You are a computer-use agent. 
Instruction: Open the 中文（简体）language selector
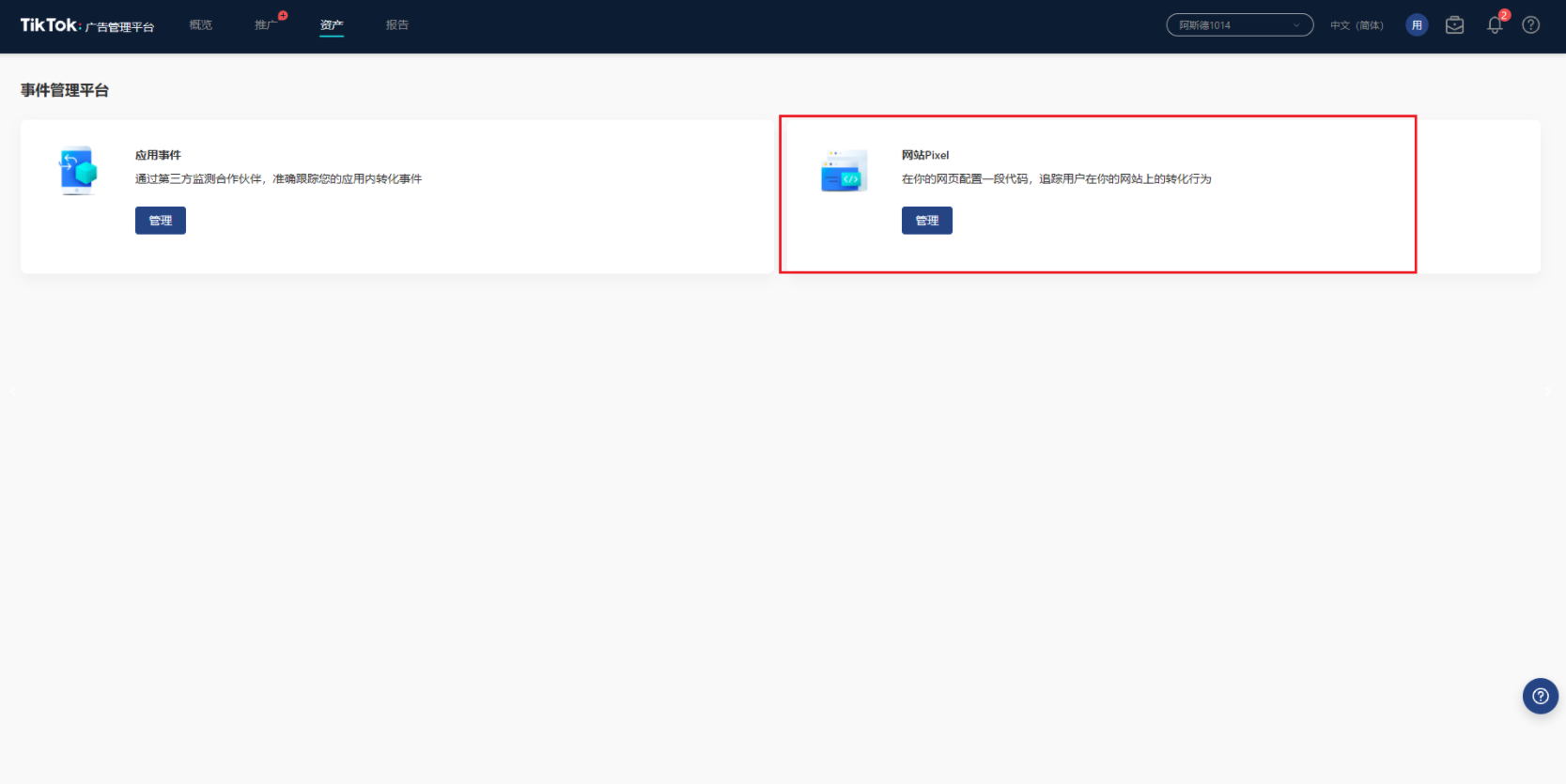pos(1357,25)
